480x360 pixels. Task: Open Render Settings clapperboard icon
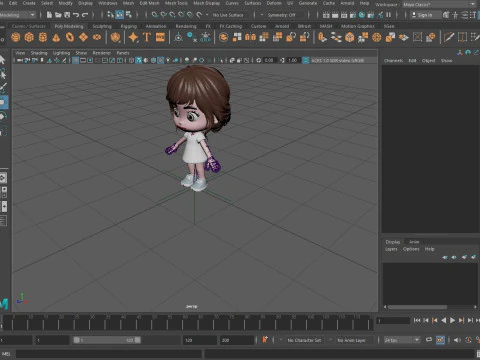353,15
